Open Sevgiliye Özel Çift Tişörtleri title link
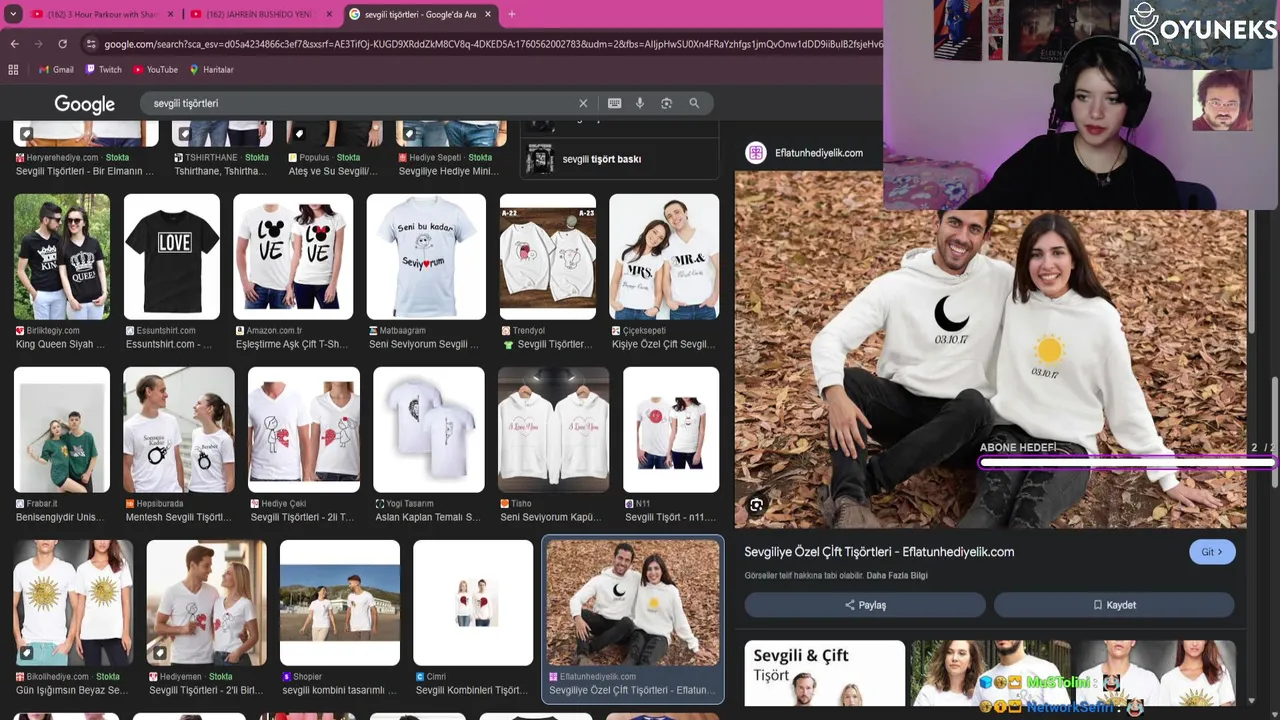The height and width of the screenshot is (720, 1280). click(x=879, y=552)
